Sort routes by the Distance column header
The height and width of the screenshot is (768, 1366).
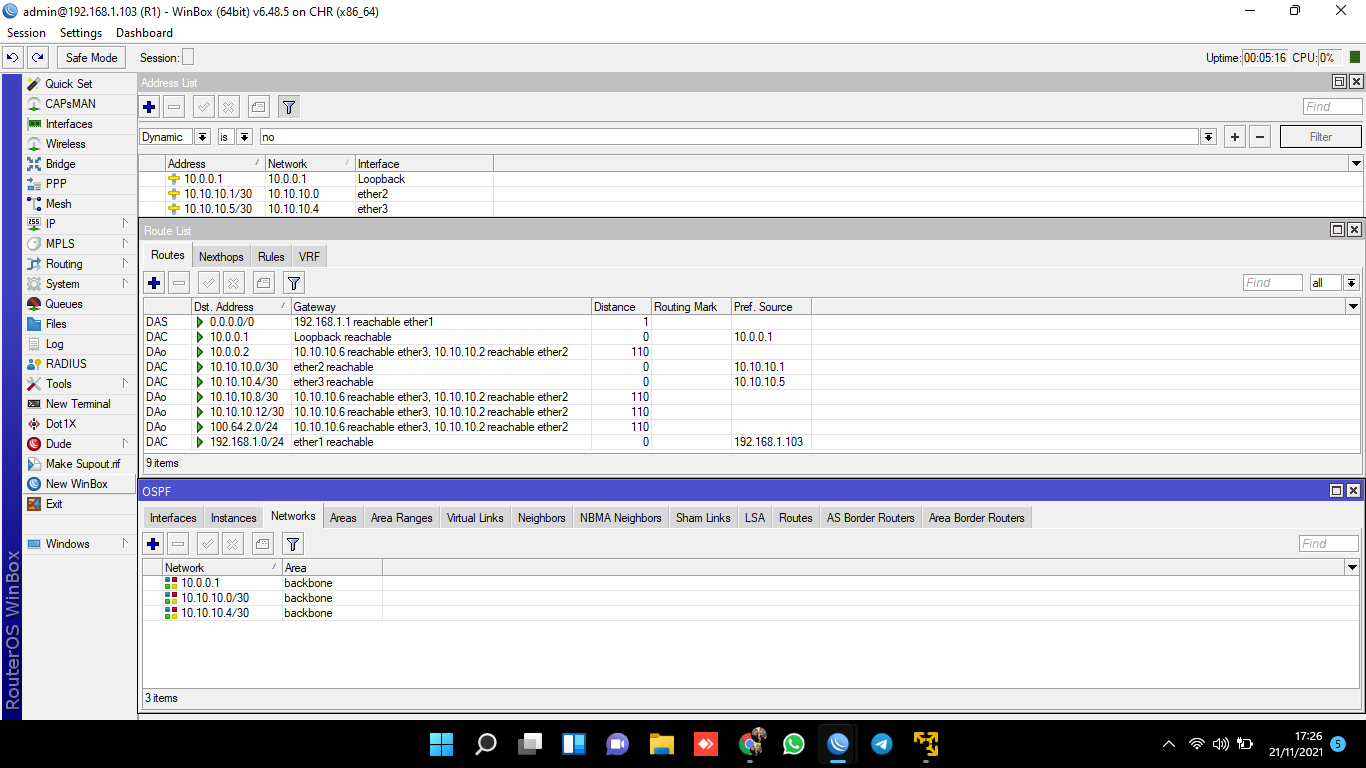point(620,307)
